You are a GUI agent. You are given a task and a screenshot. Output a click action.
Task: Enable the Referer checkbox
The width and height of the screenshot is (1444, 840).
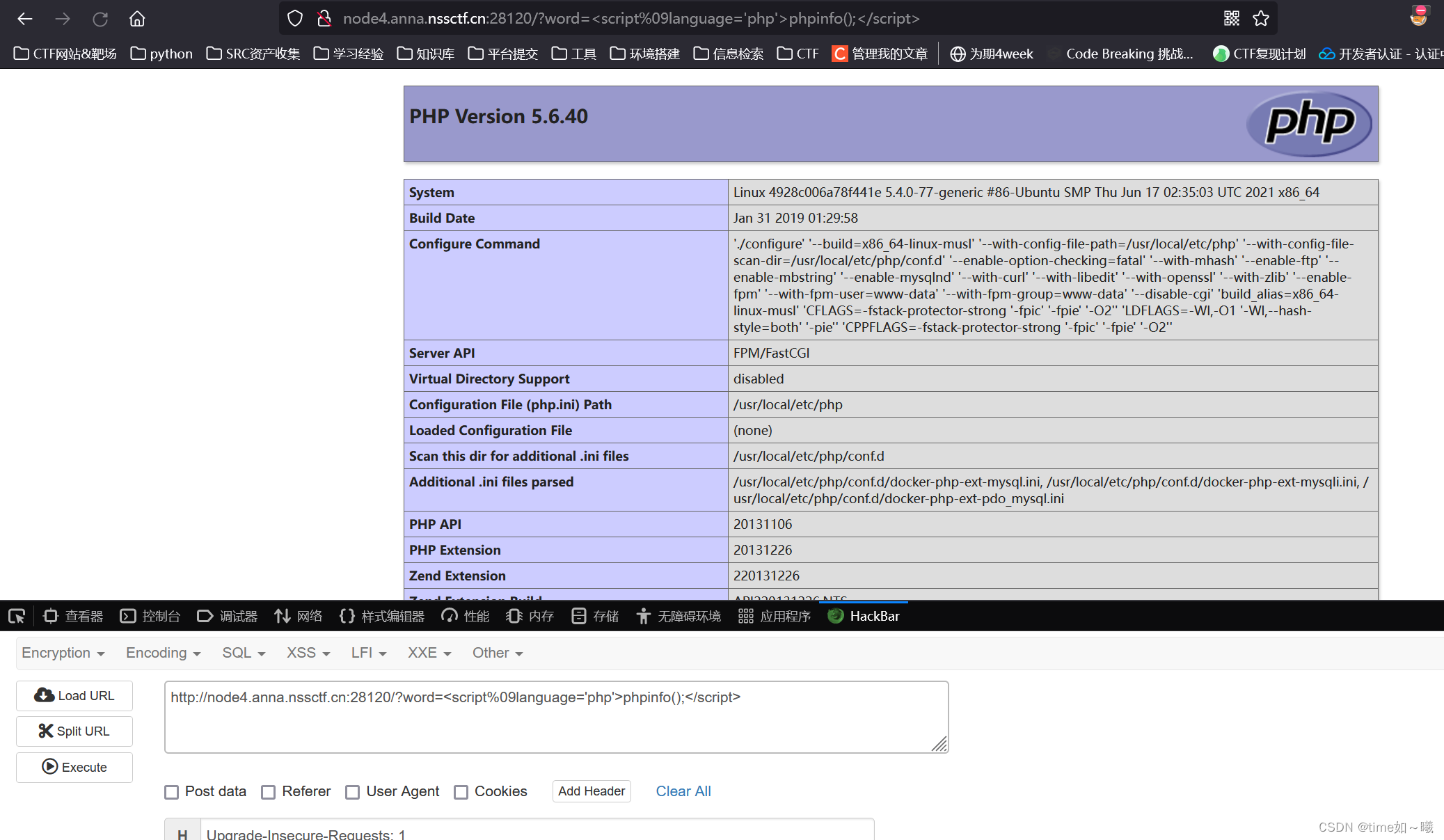[x=268, y=792]
